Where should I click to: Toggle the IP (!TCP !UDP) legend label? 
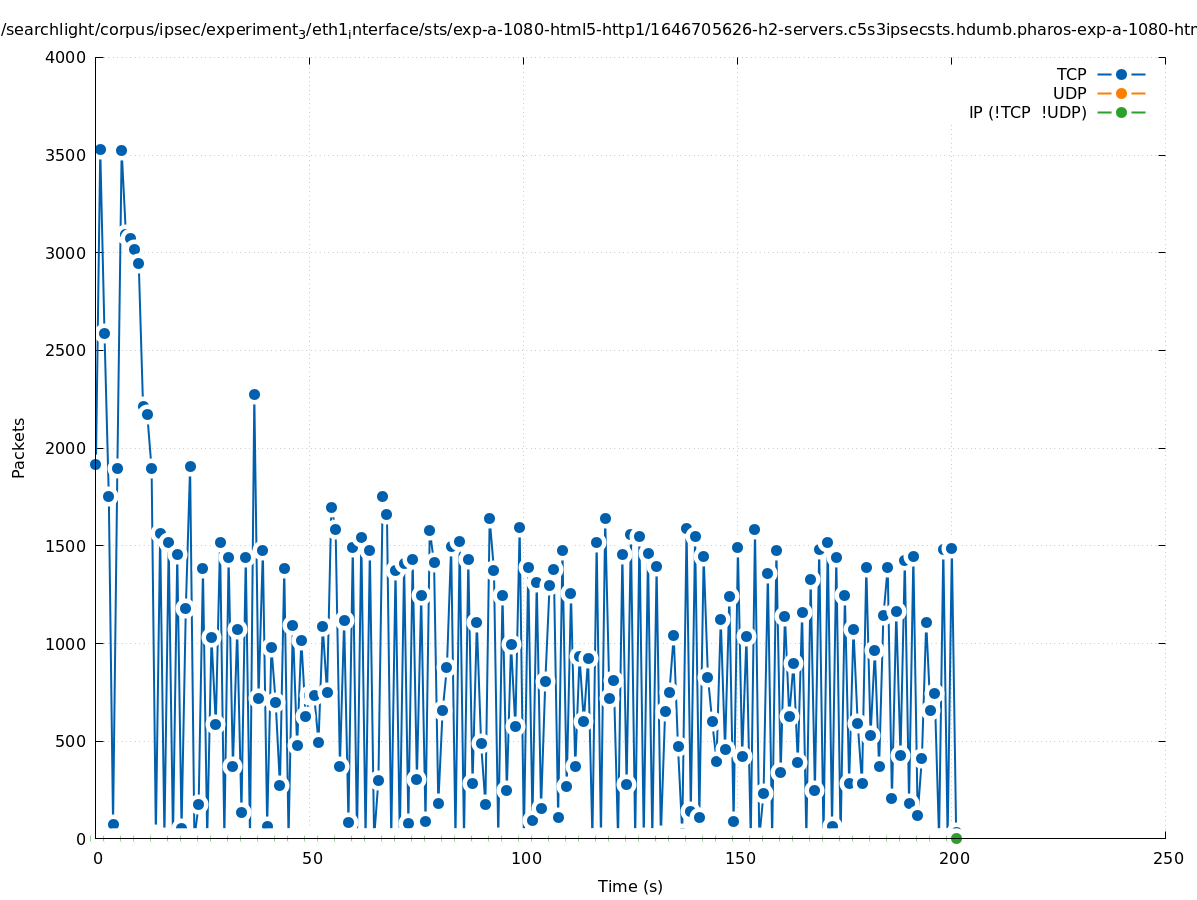(x=1027, y=112)
